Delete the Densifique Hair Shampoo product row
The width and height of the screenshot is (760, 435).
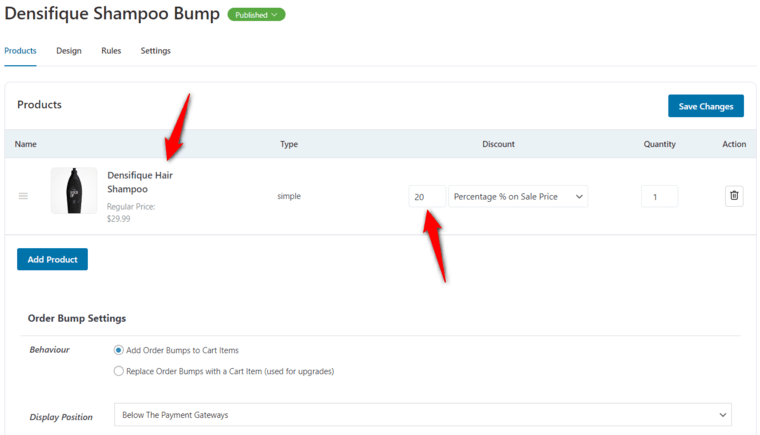pyautogui.click(x=734, y=196)
